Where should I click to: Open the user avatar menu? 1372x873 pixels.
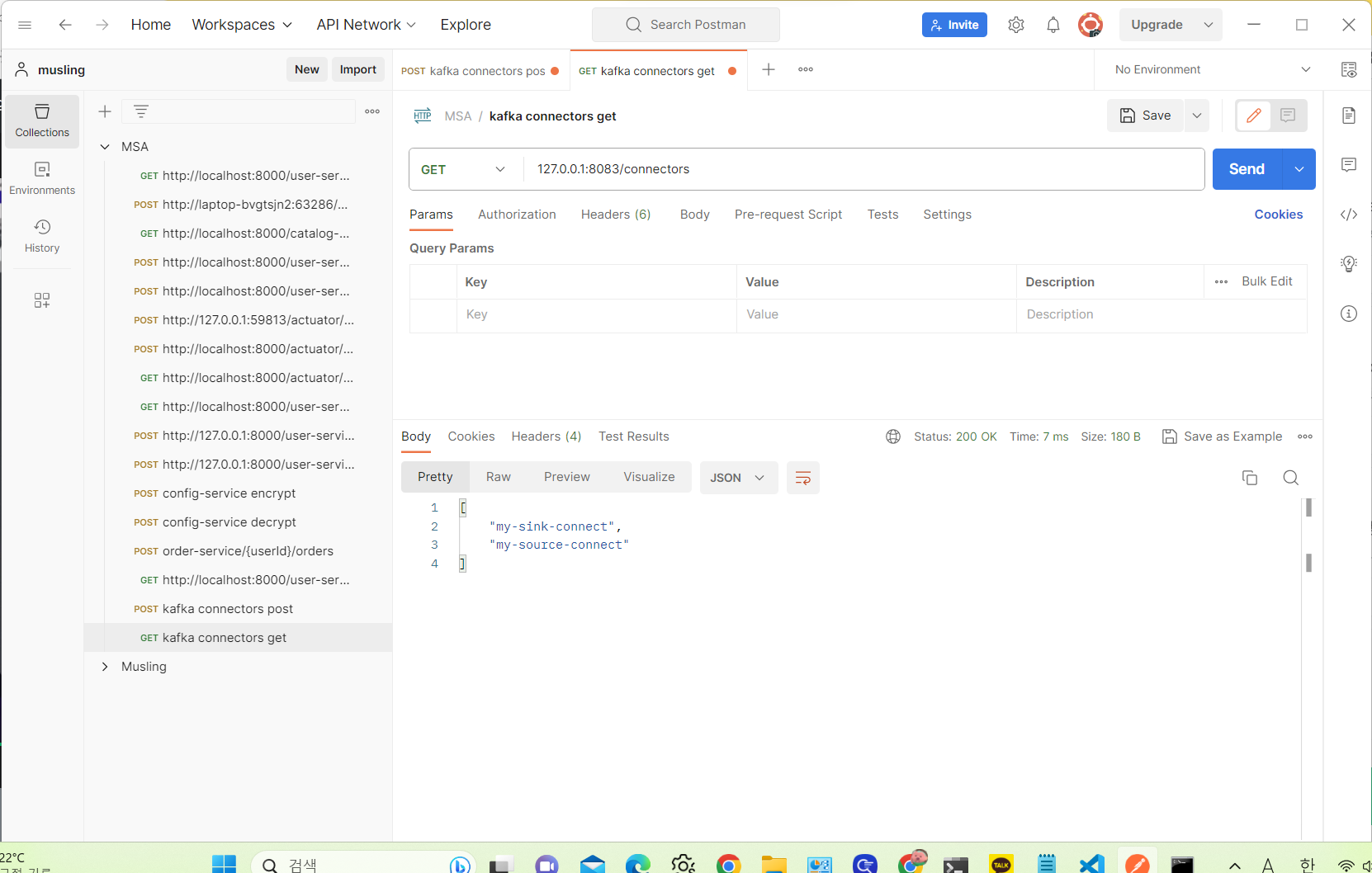(1091, 25)
